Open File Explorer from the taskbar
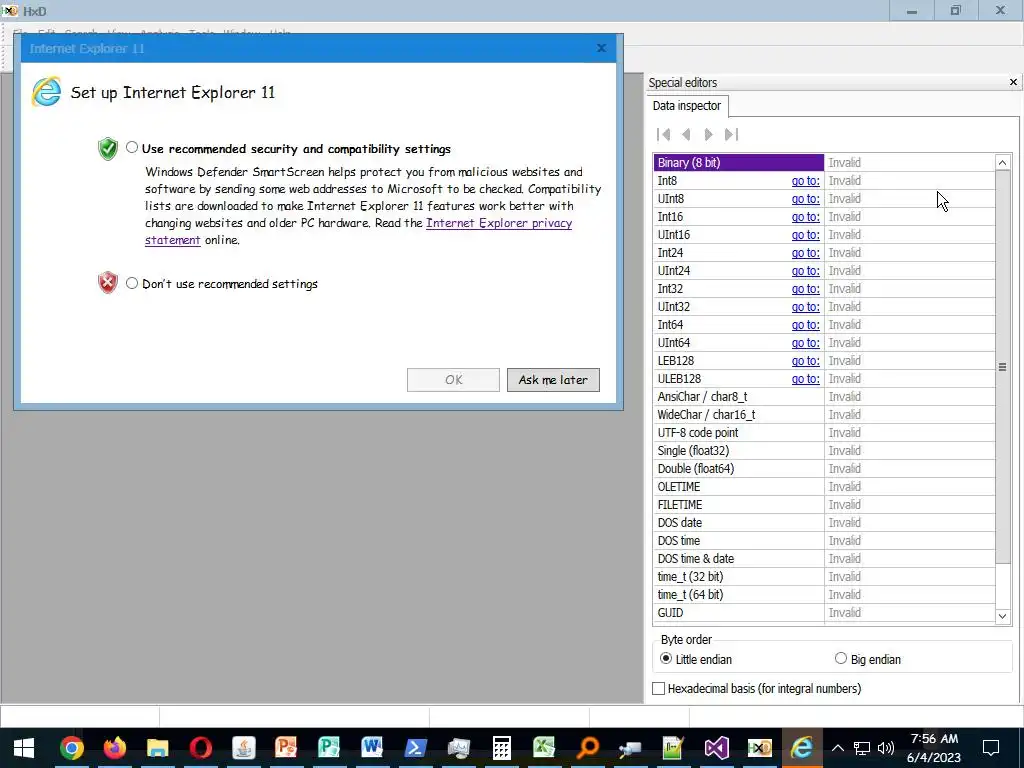The height and width of the screenshot is (768, 1024). point(157,748)
